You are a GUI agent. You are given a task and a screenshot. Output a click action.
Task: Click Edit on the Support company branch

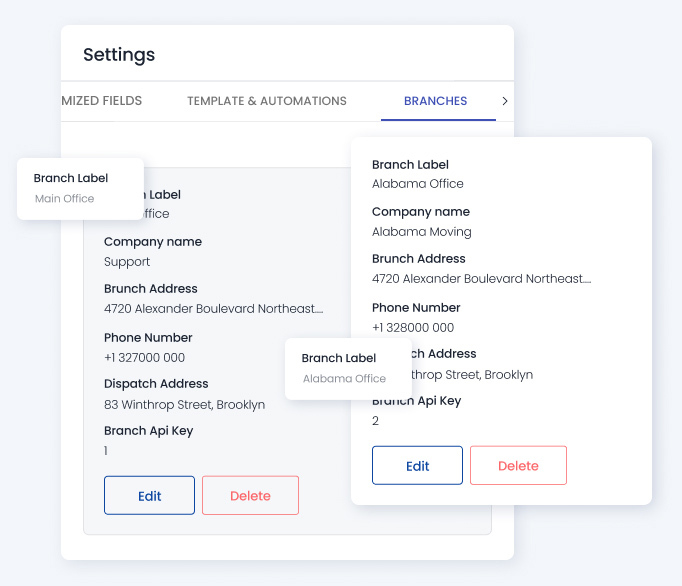click(149, 496)
